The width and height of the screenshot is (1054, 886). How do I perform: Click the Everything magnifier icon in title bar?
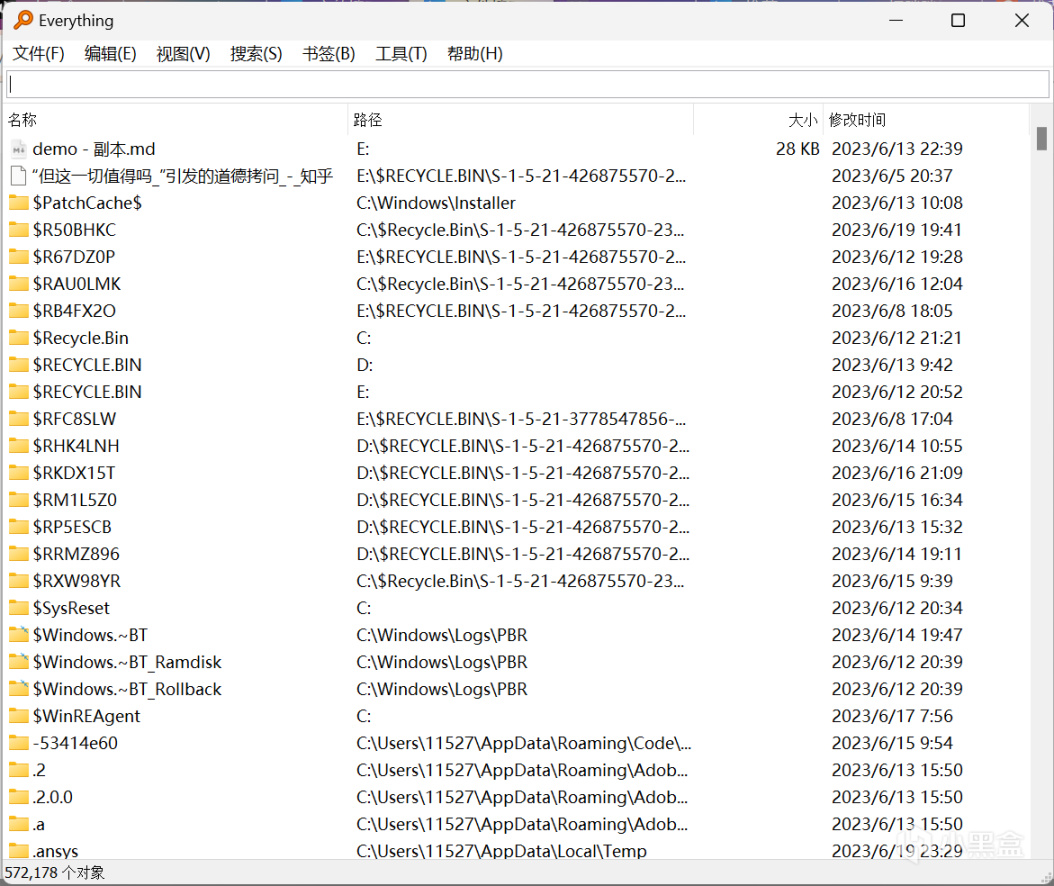click(x=24, y=19)
